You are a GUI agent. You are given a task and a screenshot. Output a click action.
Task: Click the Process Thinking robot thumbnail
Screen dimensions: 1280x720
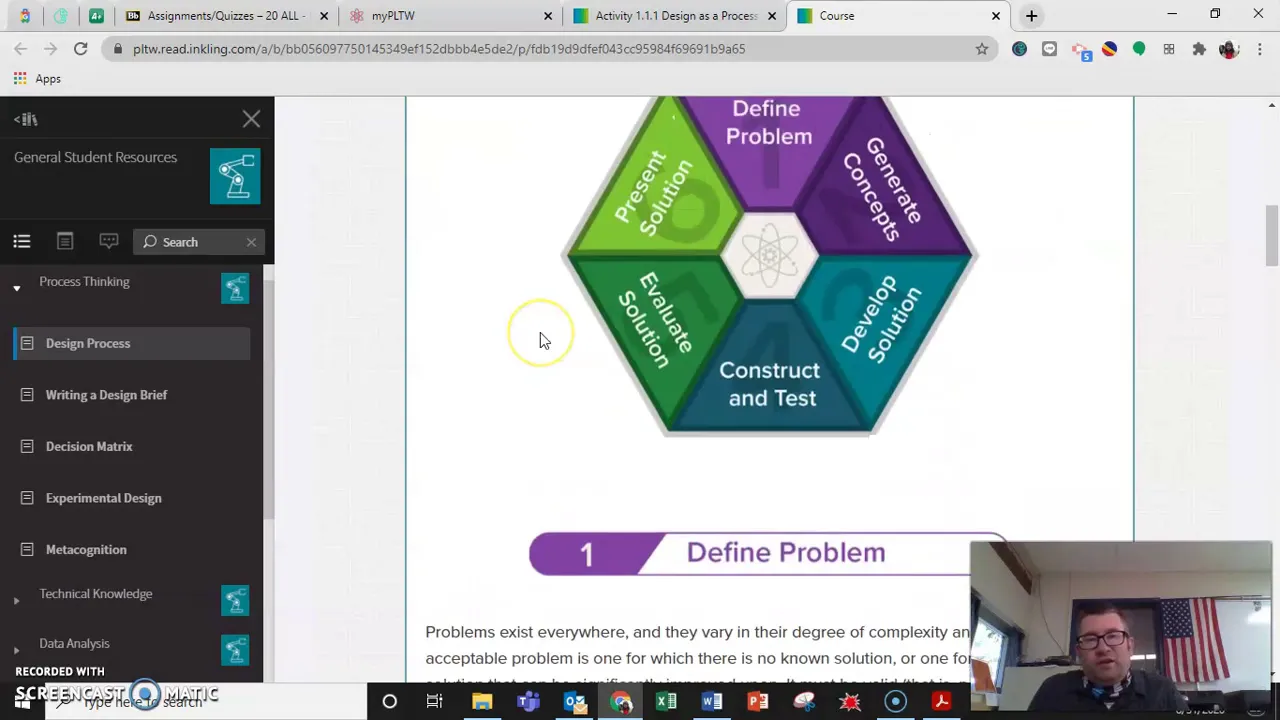pyautogui.click(x=235, y=288)
